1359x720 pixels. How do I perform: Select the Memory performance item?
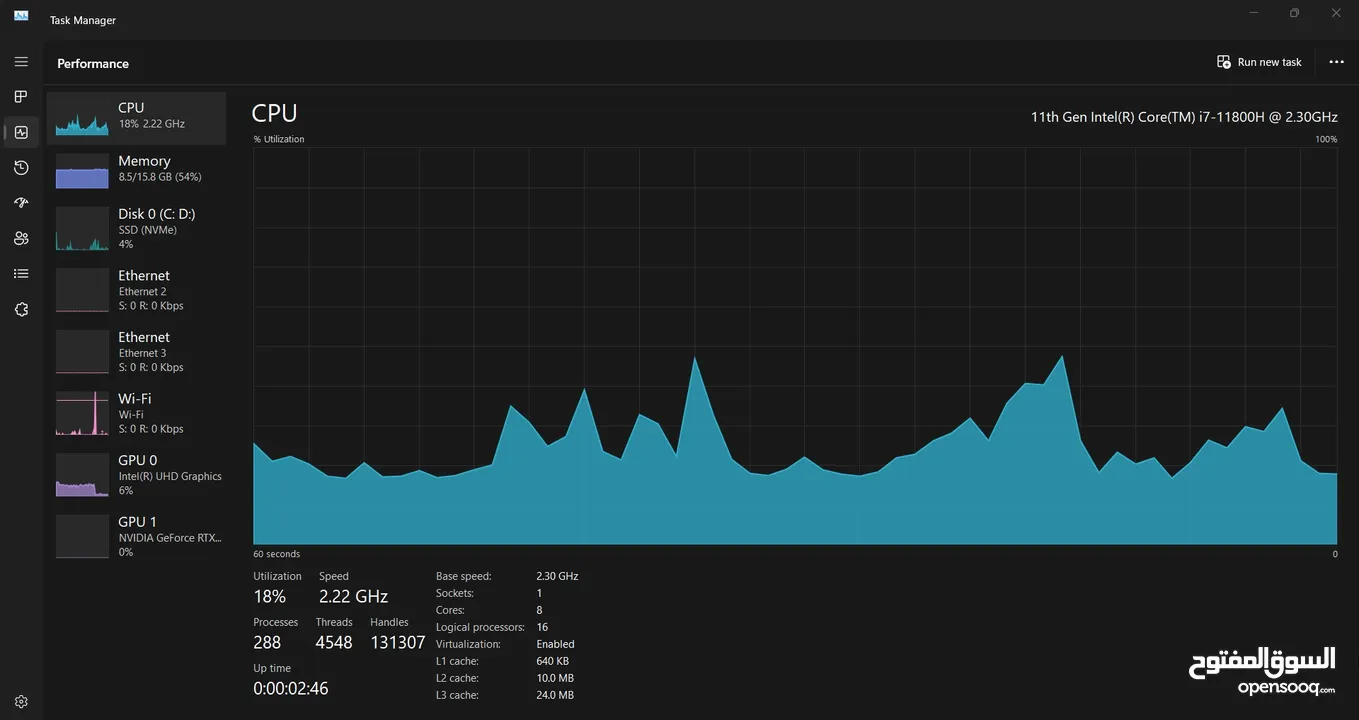tap(136, 170)
